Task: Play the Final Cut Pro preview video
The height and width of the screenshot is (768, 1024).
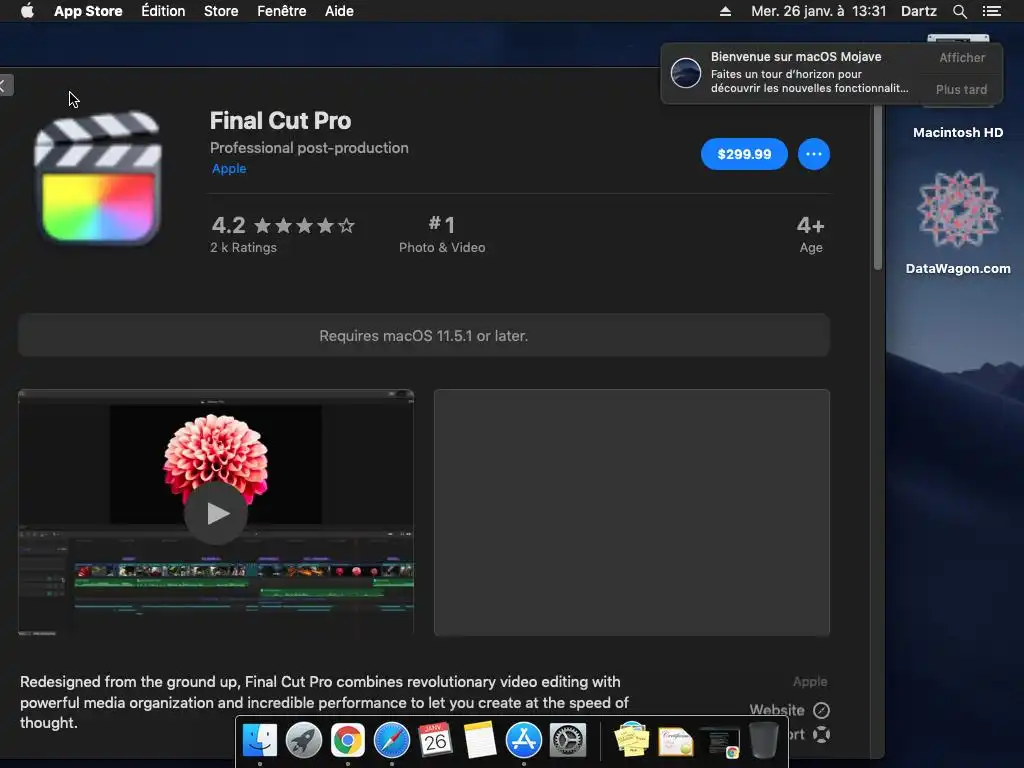Action: pyautogui.click(x=216, y=513)
